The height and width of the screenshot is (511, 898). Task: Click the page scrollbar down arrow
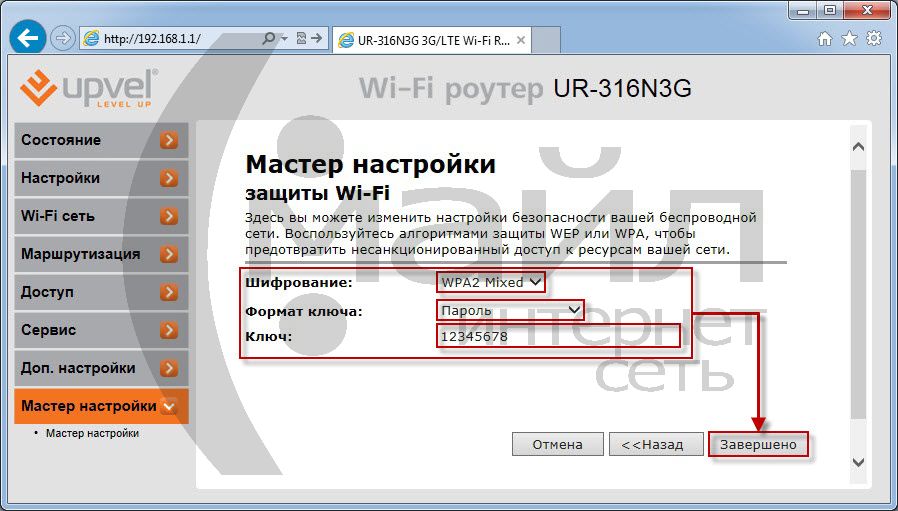(x=857, y=462)
